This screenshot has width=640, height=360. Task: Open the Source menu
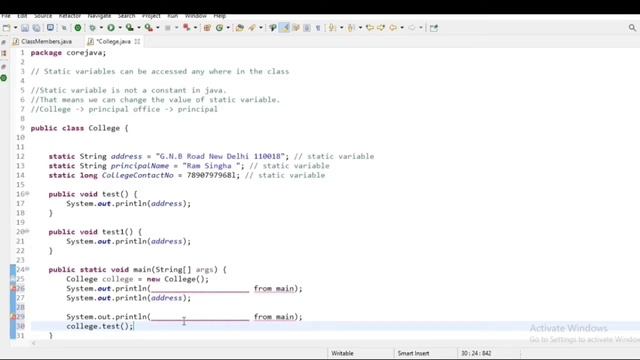pos(43,16)
